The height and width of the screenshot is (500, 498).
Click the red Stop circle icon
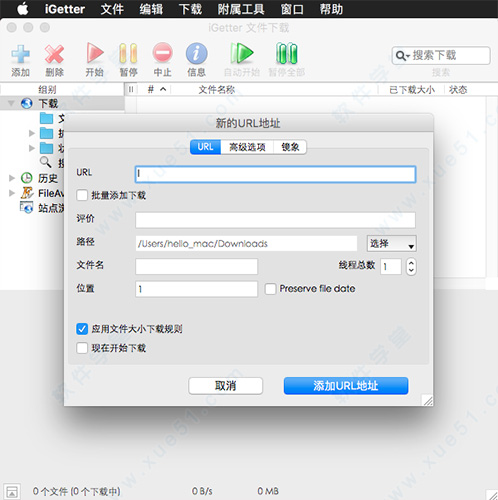point(162,53)
